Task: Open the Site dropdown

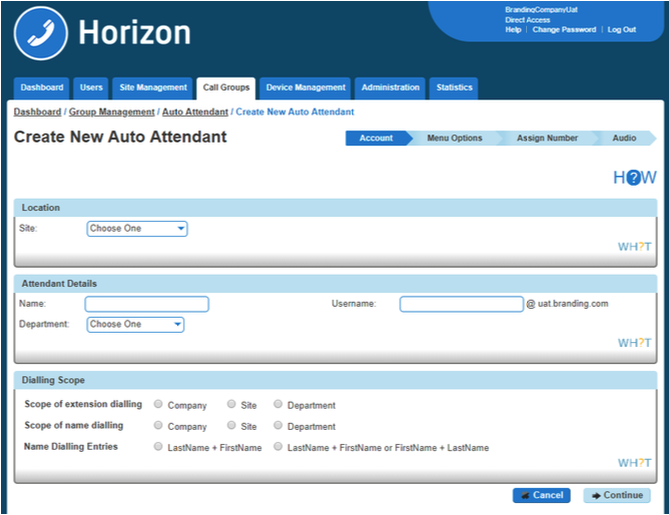Action: [x=137, y=229]
